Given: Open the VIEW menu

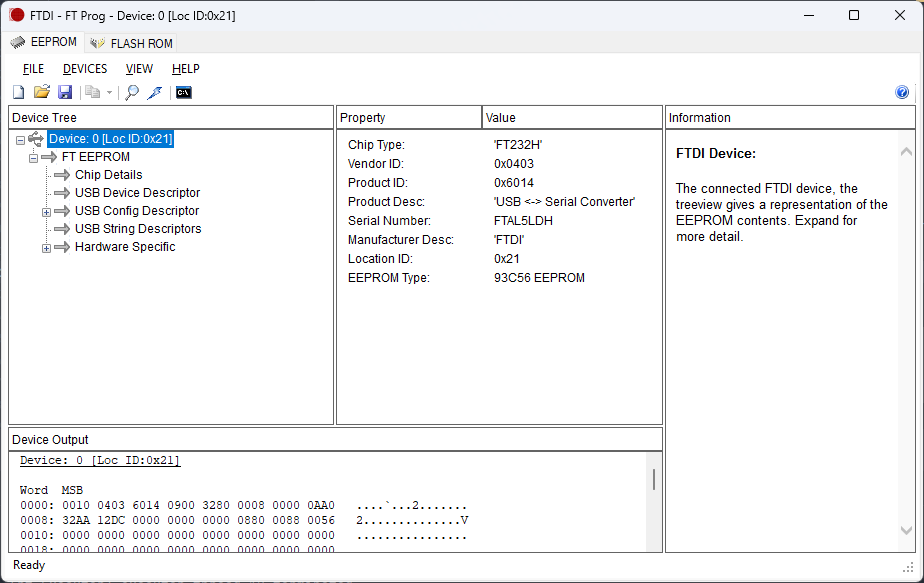Looking at the screenshot, I should pos(139,69).
